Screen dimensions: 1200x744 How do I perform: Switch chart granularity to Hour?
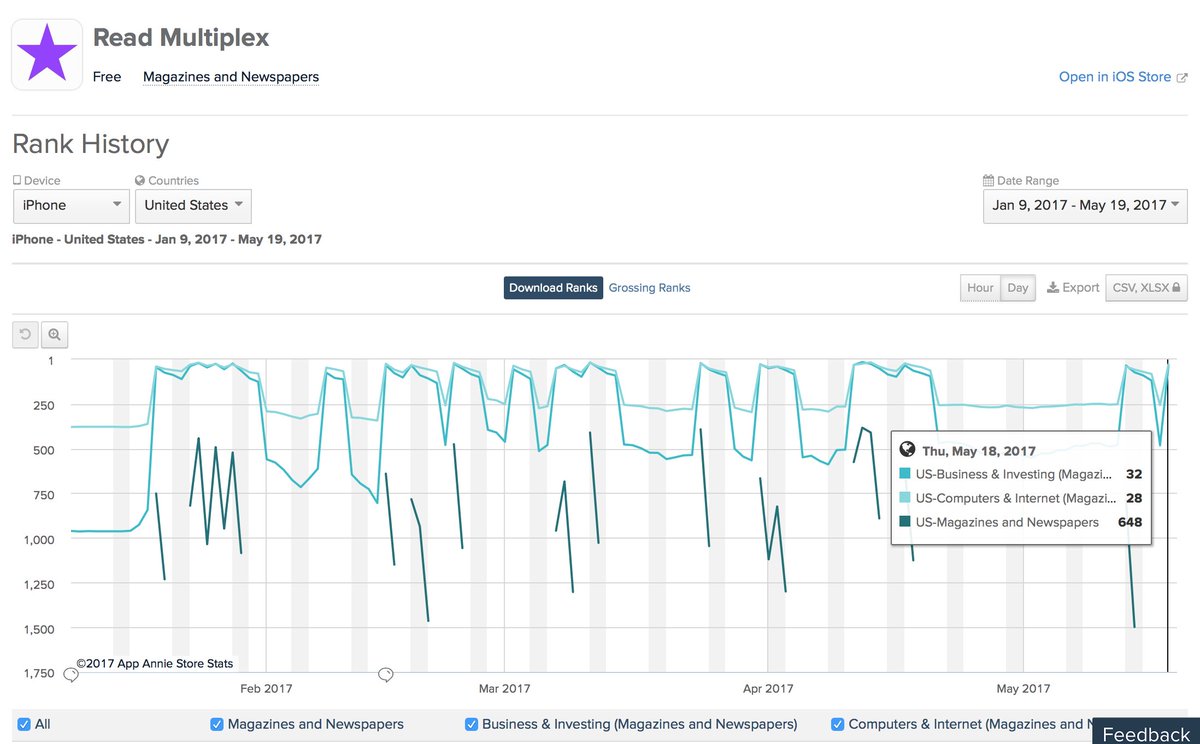980,287
